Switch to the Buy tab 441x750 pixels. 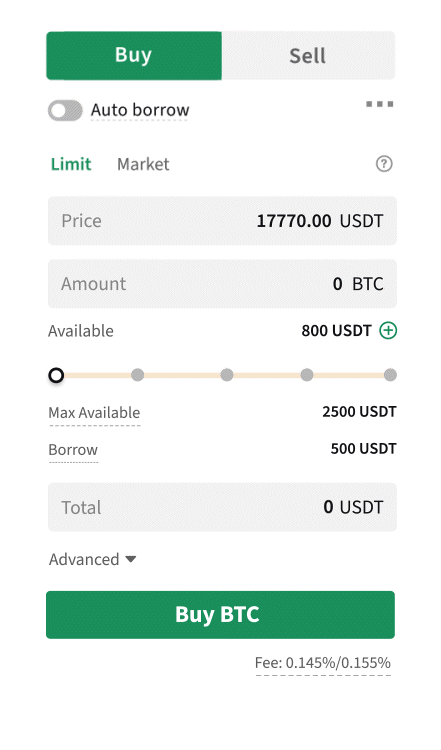coord(134,55)
